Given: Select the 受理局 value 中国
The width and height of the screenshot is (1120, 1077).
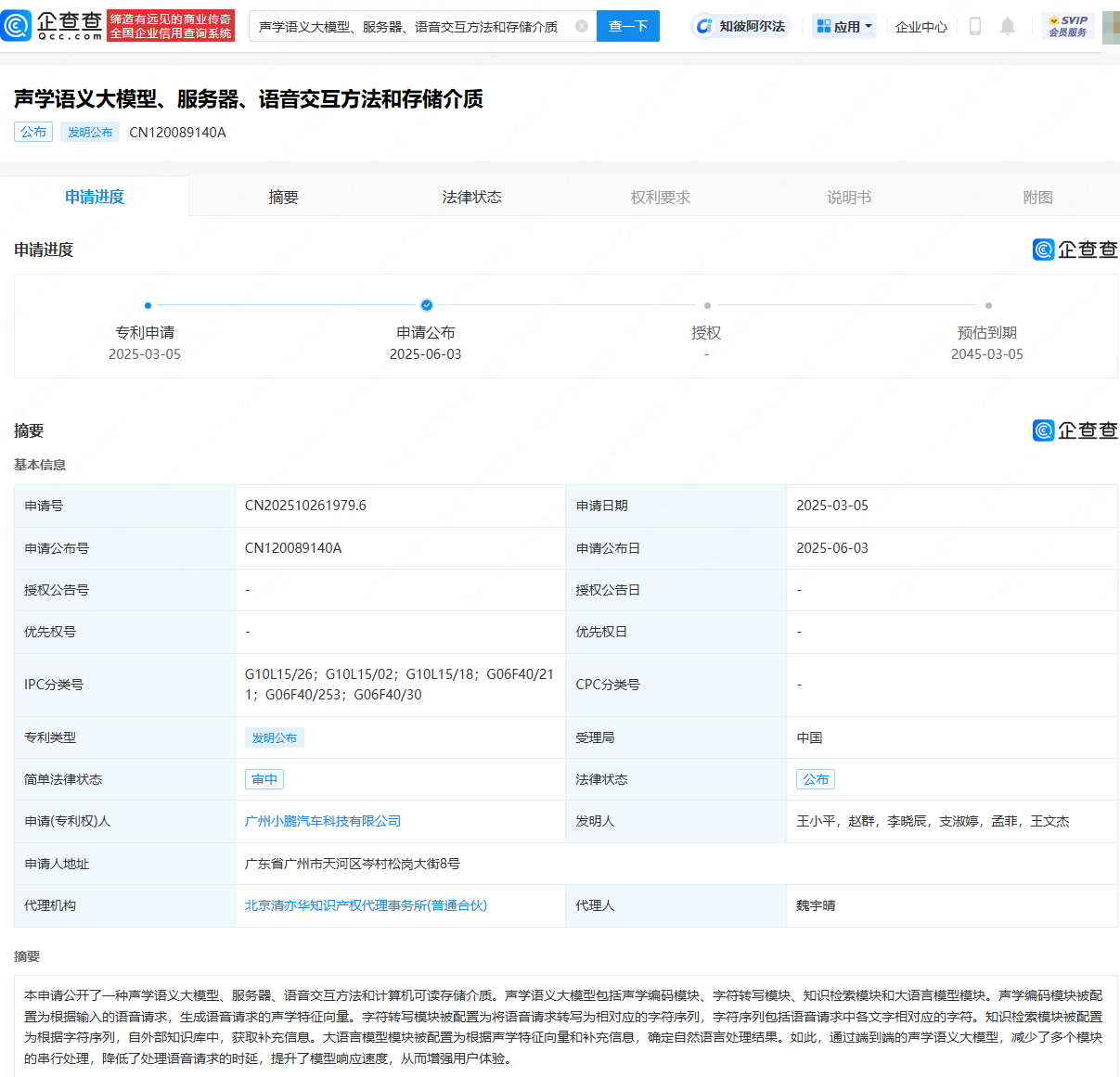Looking at the screenshot, I should [x=809, y=737].
